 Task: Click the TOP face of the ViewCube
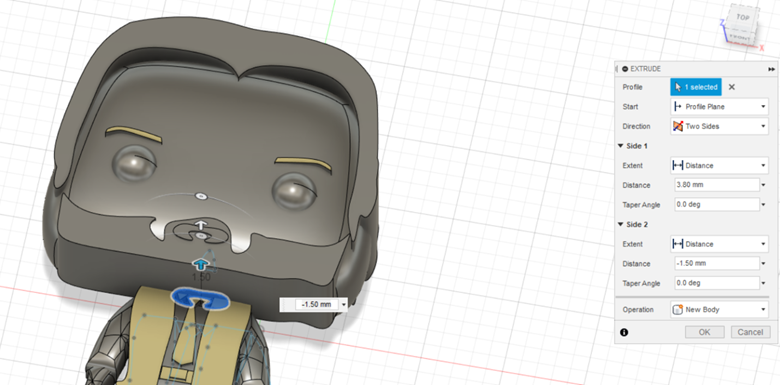click(743, 17)
